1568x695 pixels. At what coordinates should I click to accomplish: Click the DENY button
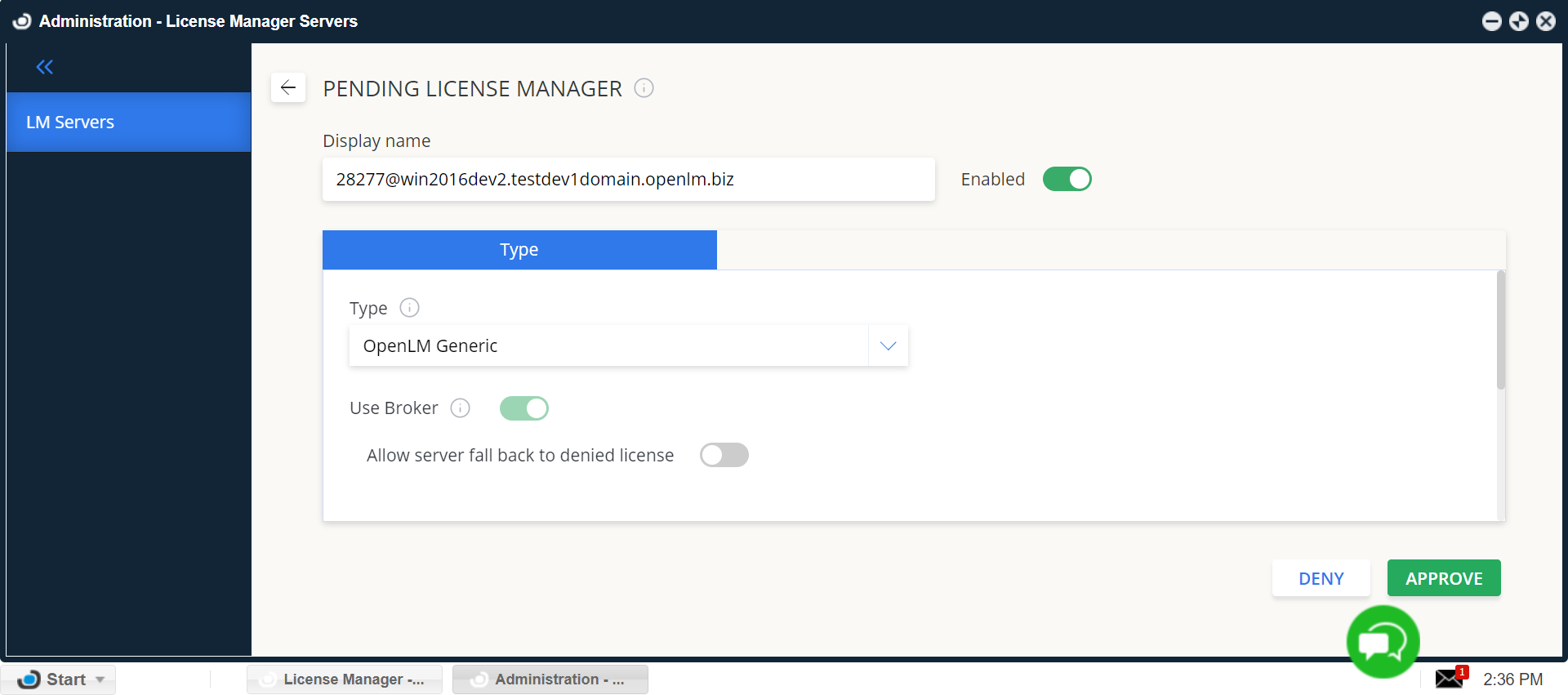click(1321, 578)
